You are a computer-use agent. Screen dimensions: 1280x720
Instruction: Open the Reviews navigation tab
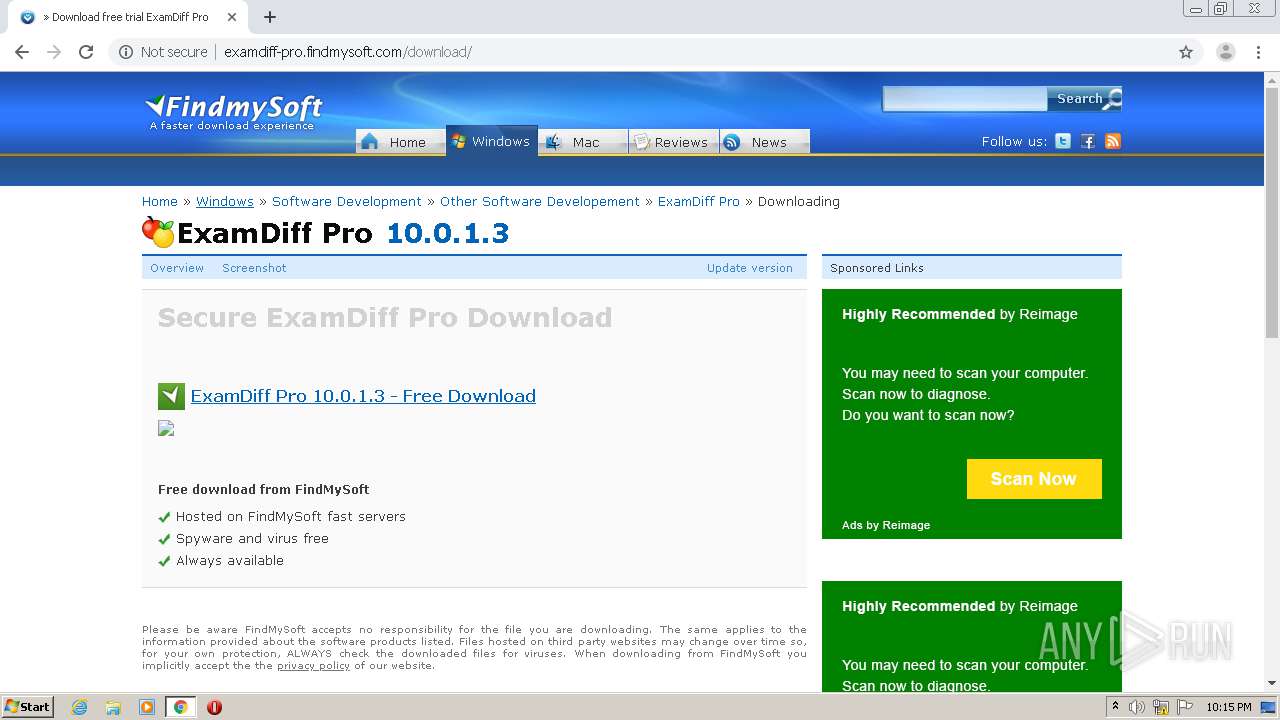(x=673, y=141)
